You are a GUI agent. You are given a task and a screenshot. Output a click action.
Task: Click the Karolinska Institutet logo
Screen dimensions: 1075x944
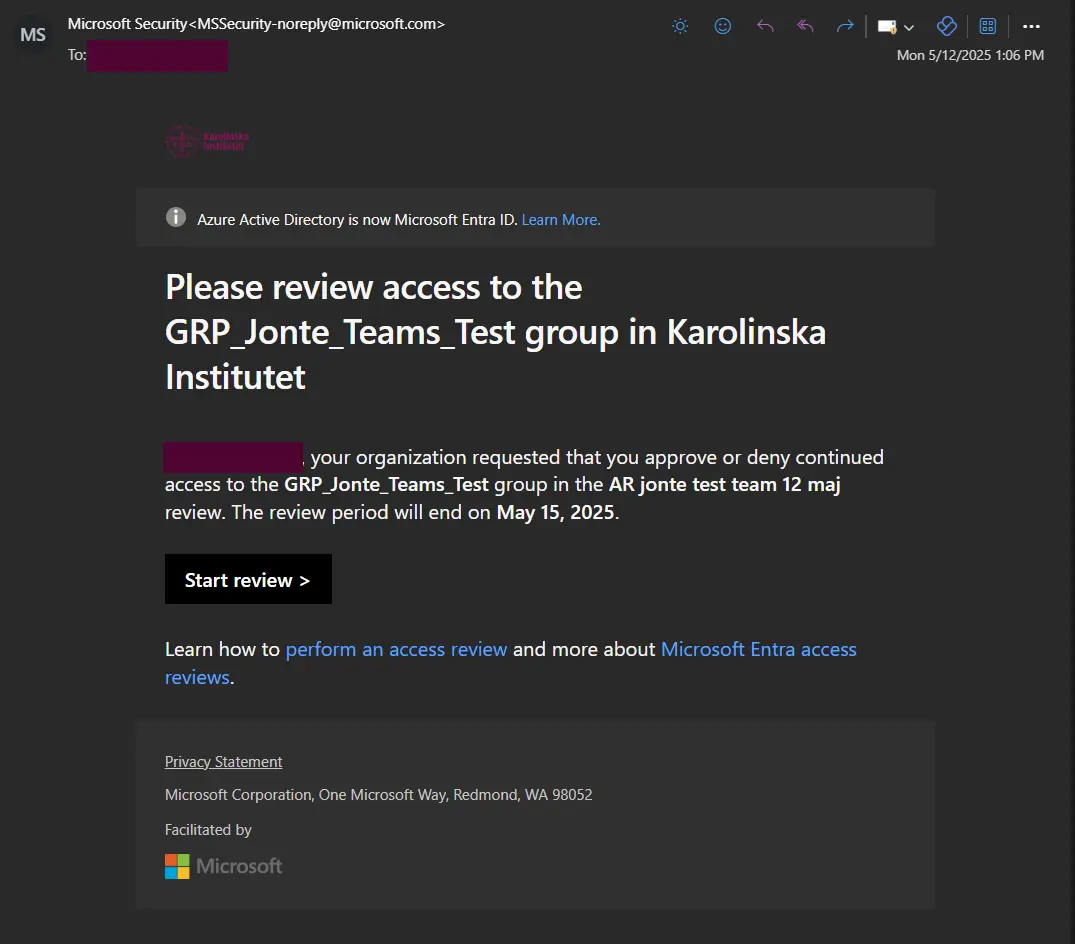pyautogui.click(x=207, y=142)
